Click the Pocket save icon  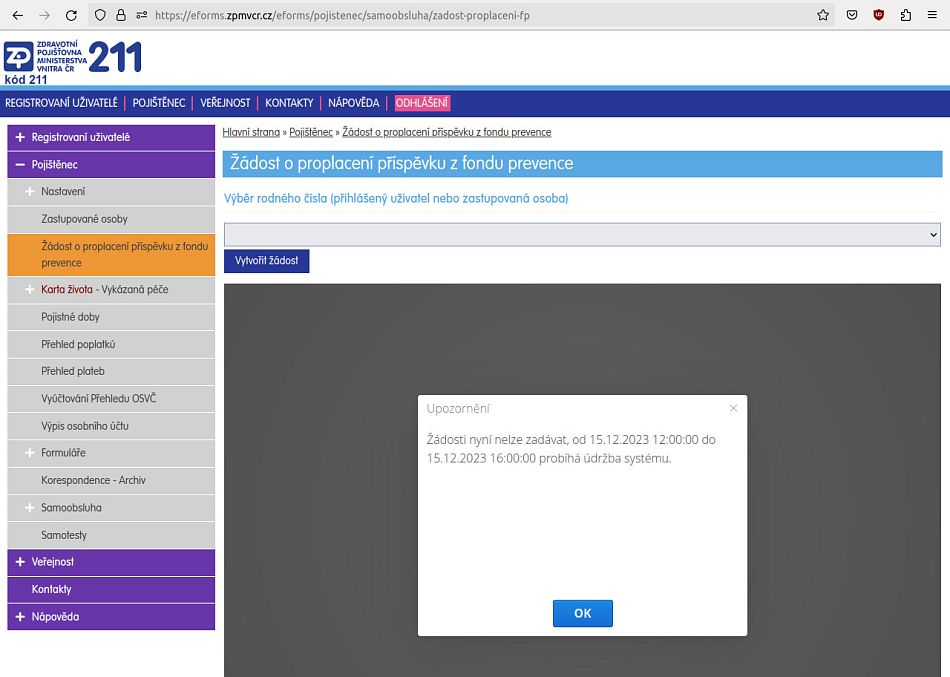[x=852, y=15]
